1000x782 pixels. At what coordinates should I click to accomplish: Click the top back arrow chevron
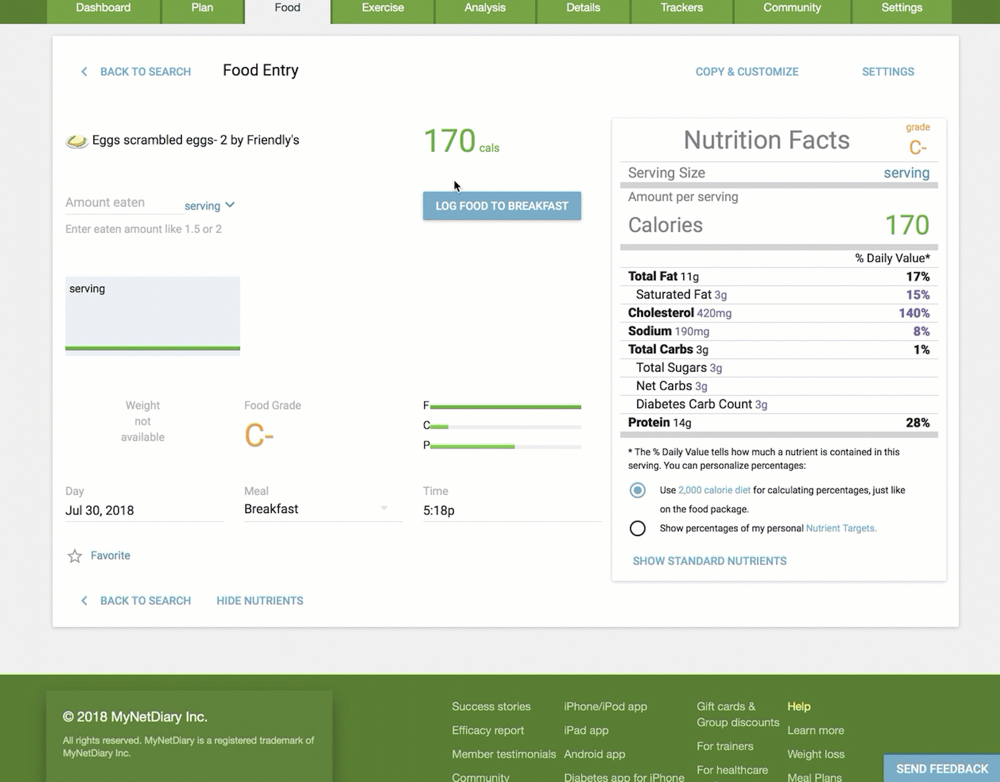84,72
